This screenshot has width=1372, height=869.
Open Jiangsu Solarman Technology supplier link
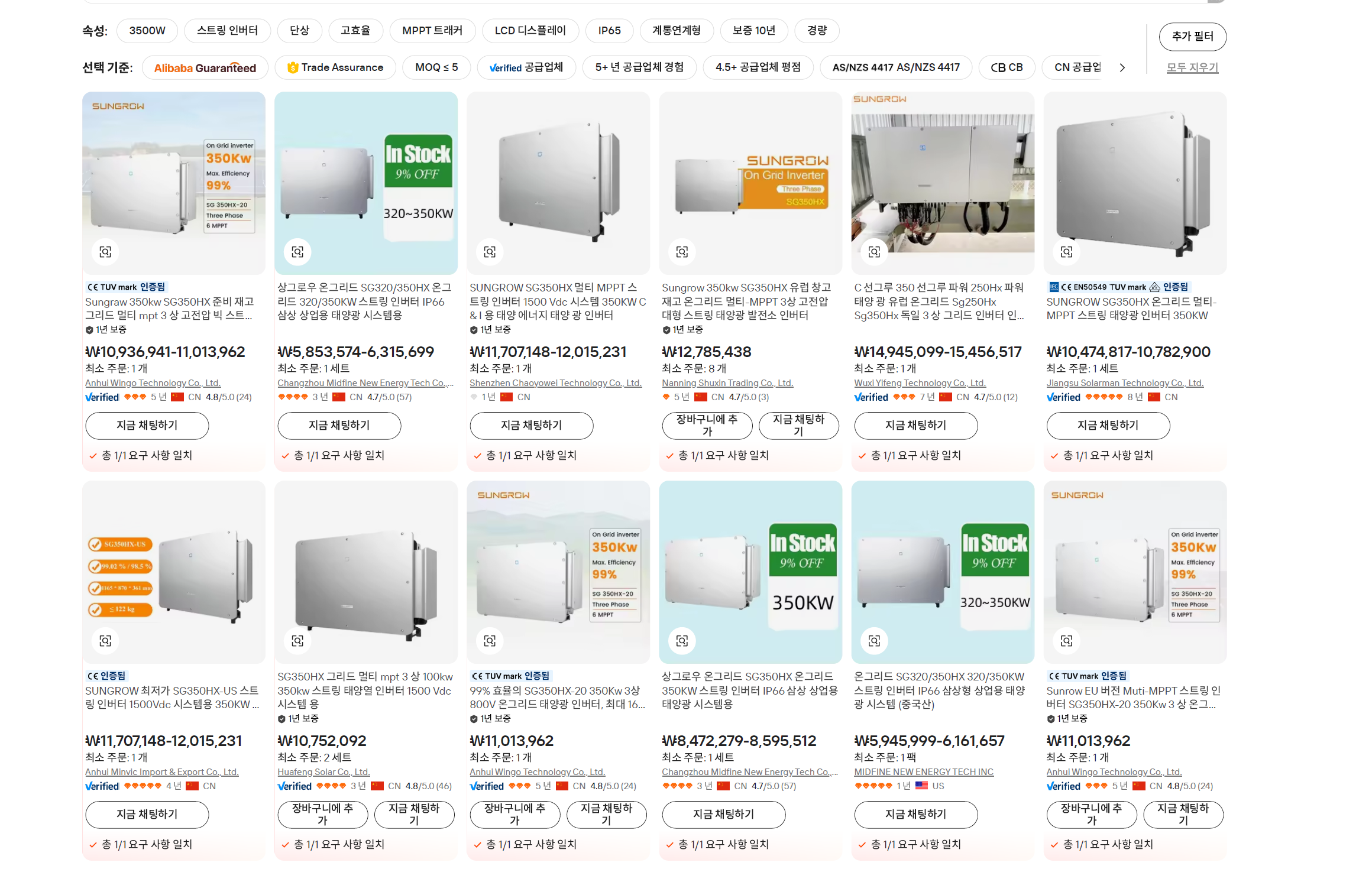(x=1125, y=383)
